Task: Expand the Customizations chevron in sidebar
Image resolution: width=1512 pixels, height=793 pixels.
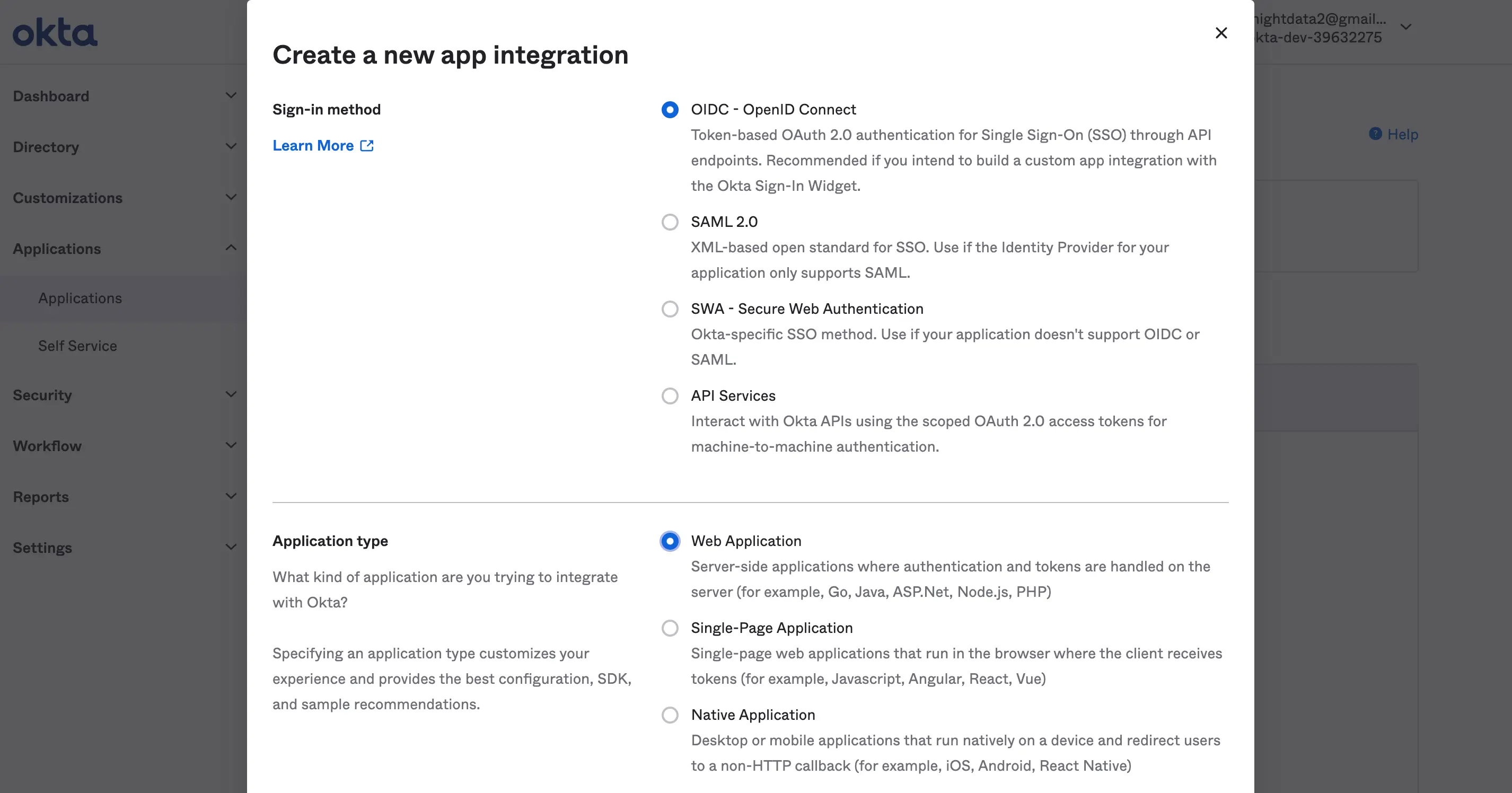Action: (x=231, y=197)
